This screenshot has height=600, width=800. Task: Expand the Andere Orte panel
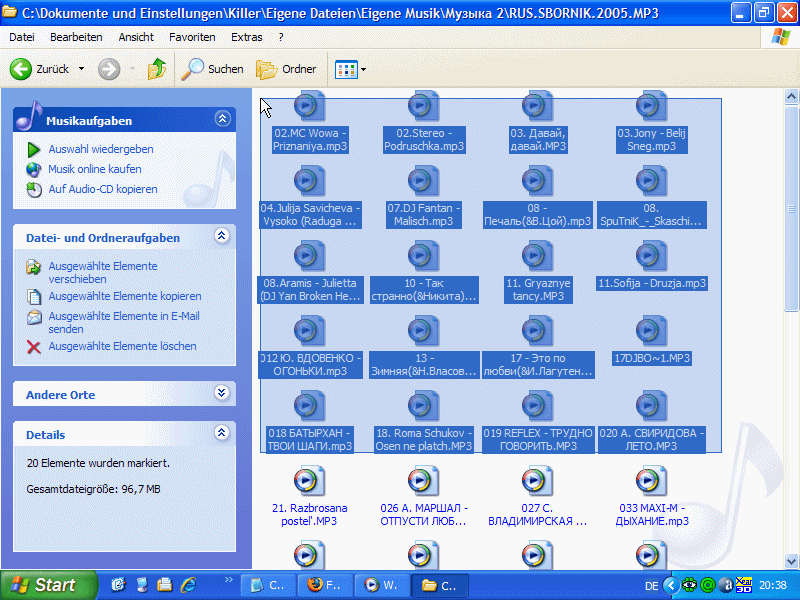tap(222, 394)
